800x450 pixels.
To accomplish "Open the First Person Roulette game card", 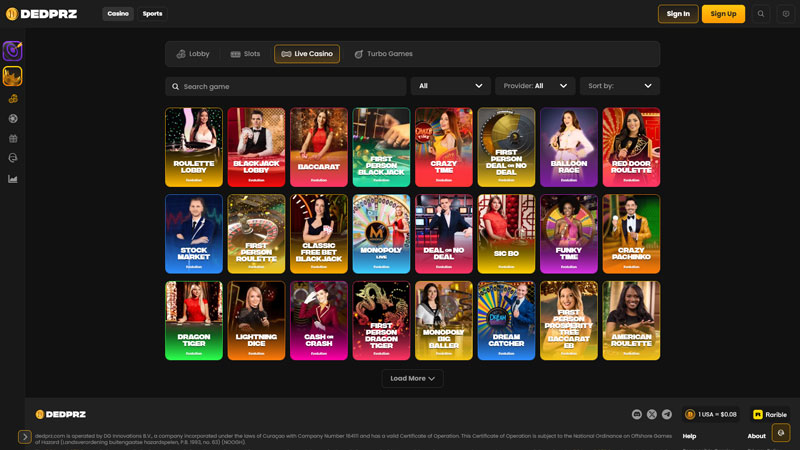I will (256, 234).
